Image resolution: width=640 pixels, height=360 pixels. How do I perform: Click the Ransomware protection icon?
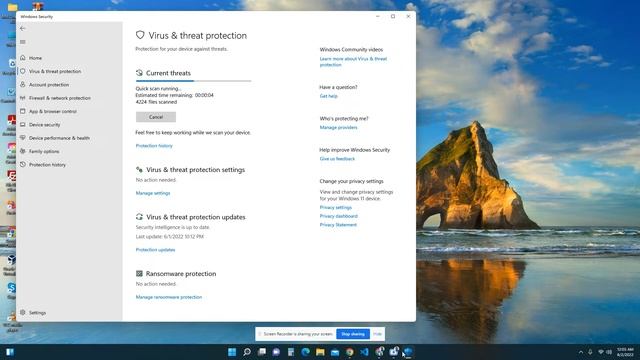[x=139, y=273]
